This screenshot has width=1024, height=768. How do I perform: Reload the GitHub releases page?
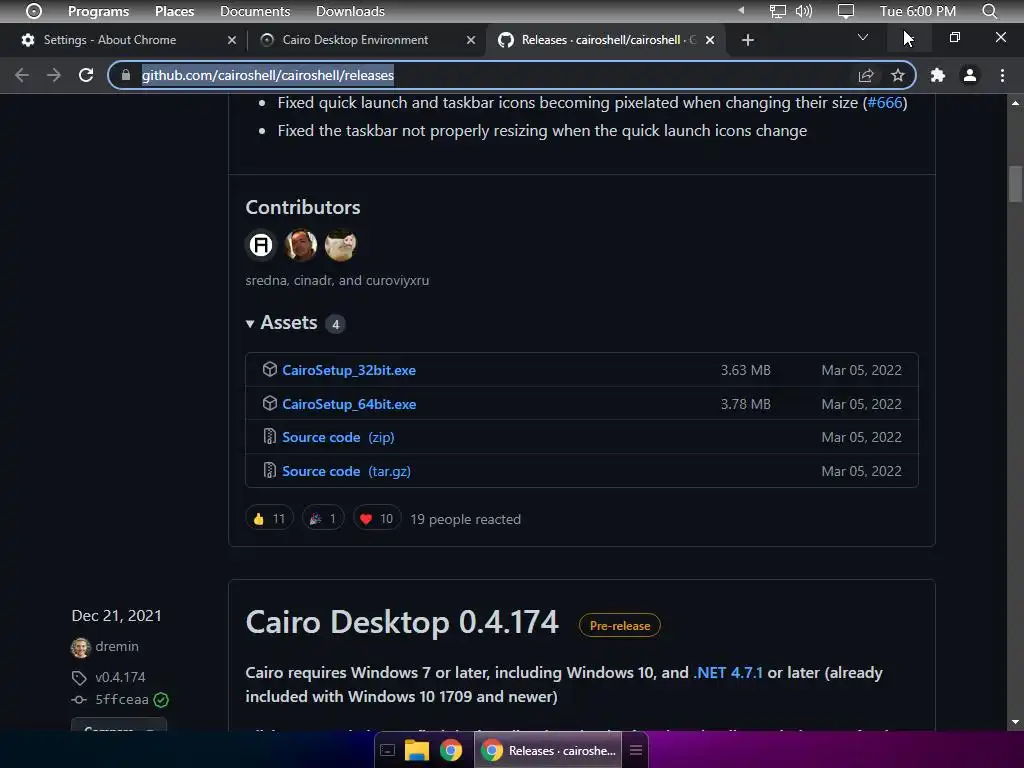pyautogui.click(x=86, y=75)
